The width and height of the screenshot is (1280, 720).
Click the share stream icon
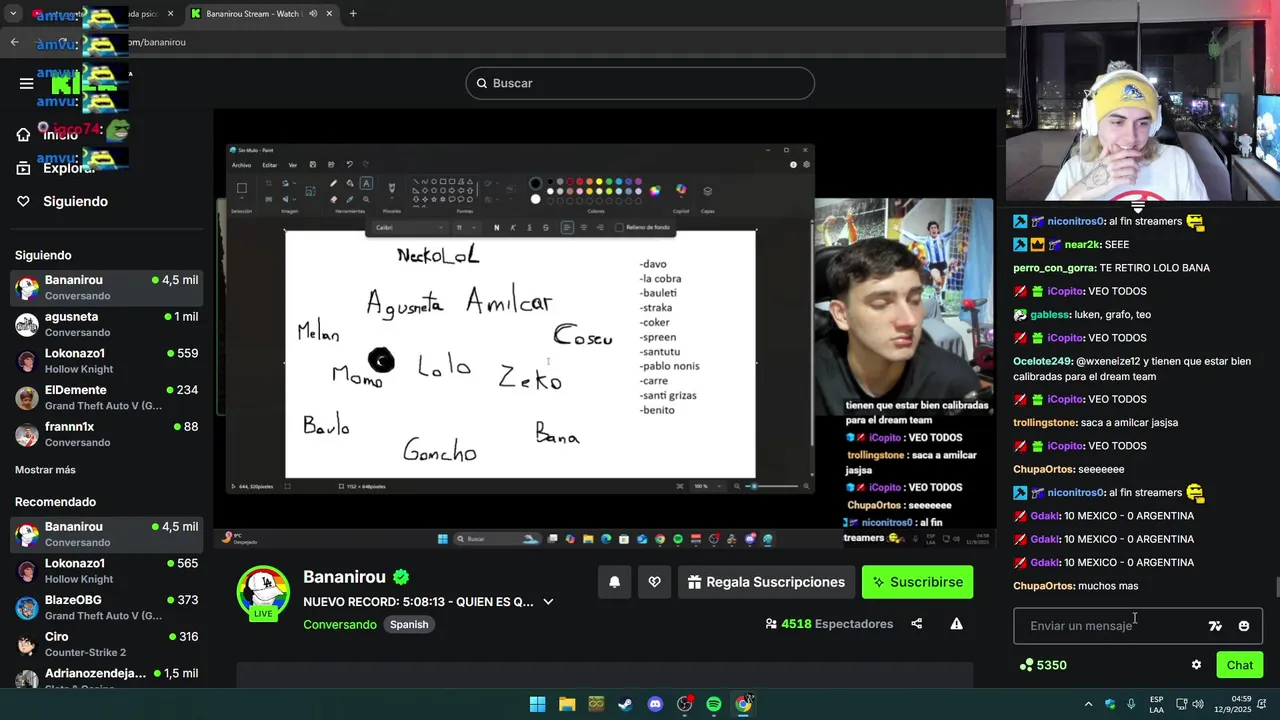(916, 624)
